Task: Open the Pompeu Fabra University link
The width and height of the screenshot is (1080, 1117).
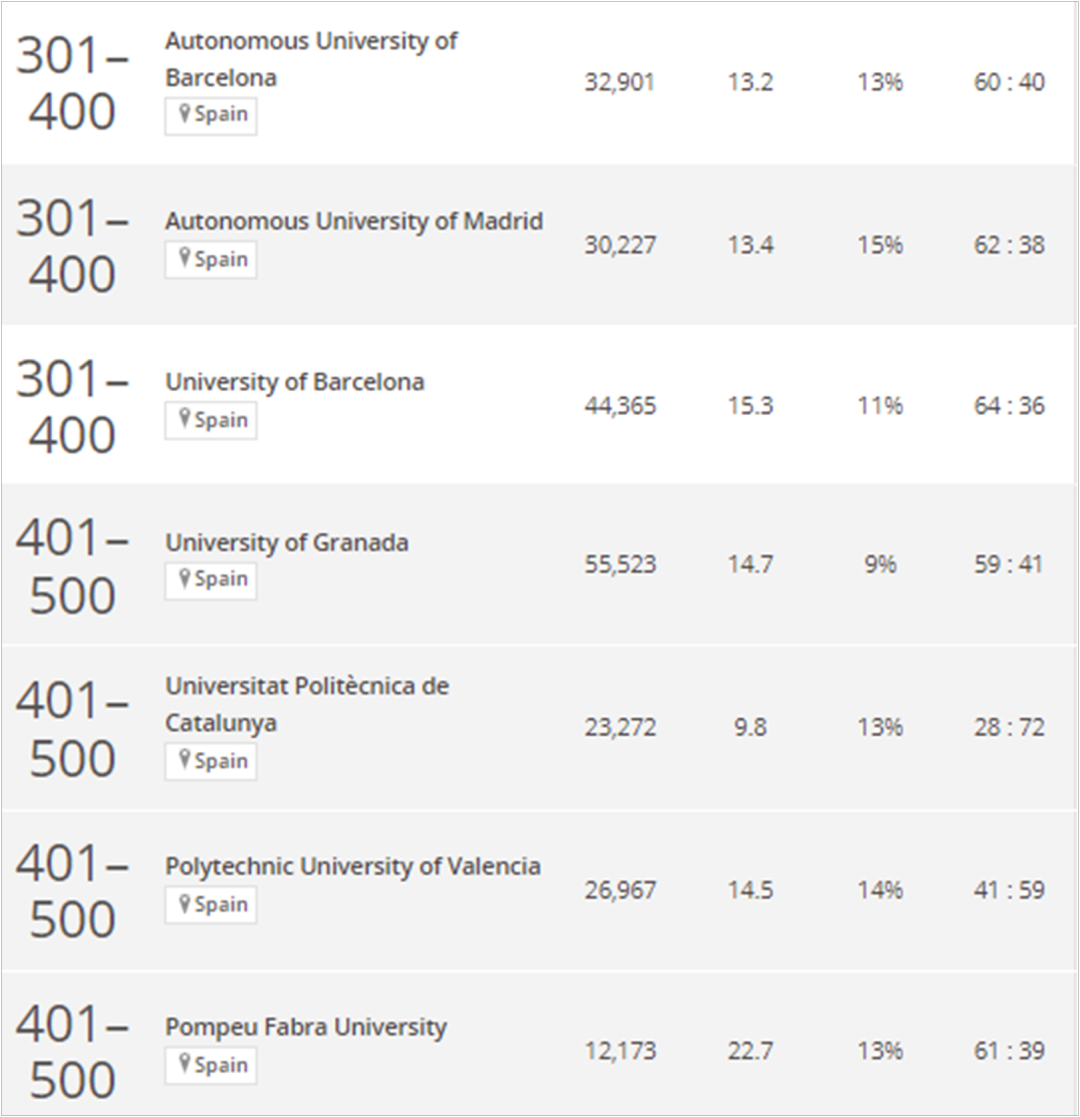Action: coord(306,1027)
